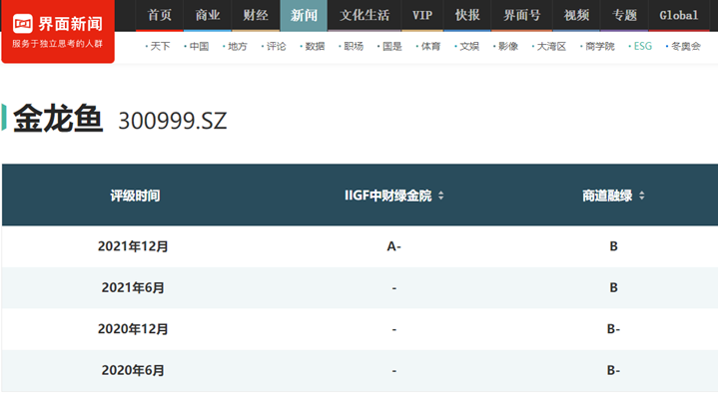Select the 2021年12月 date cell
The height and width of the screenshot is (394, 718).
coord(133,246)
